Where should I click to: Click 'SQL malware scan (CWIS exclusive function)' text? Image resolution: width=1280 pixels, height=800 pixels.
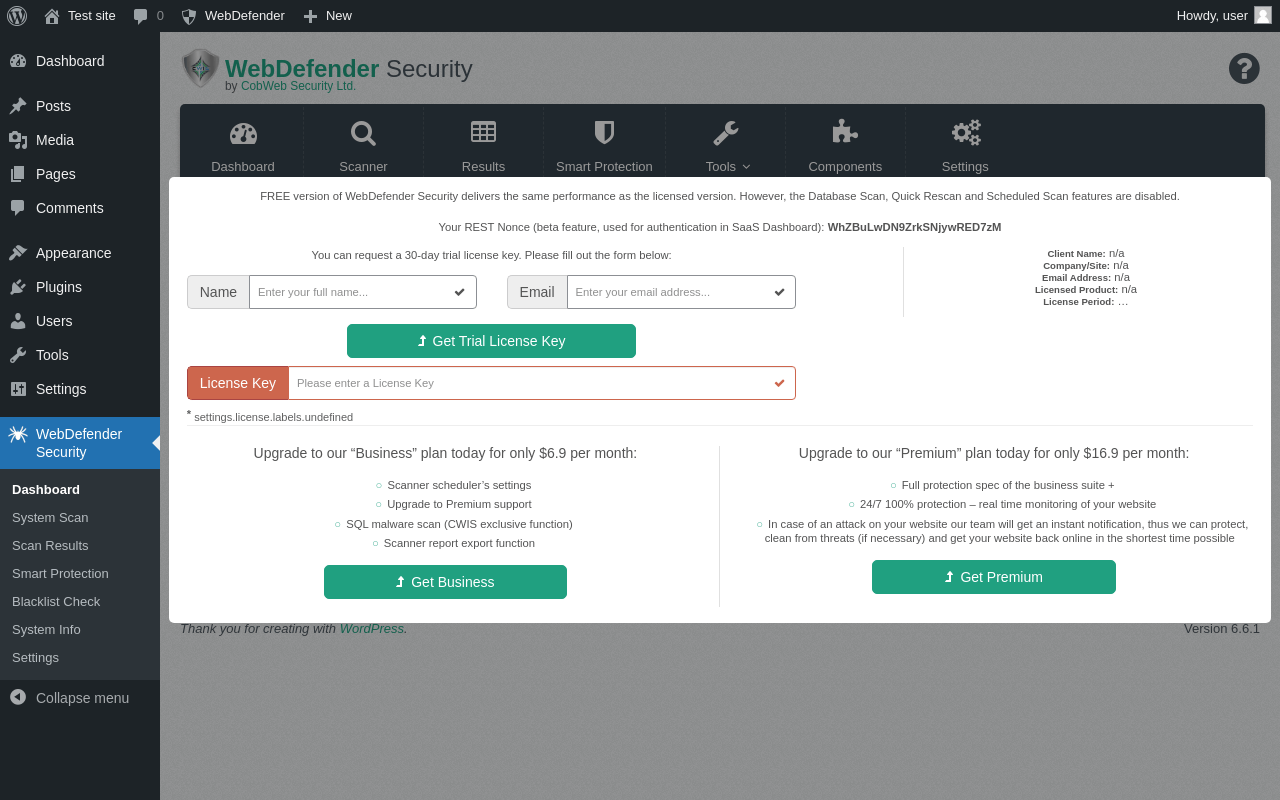coord(459,524)
